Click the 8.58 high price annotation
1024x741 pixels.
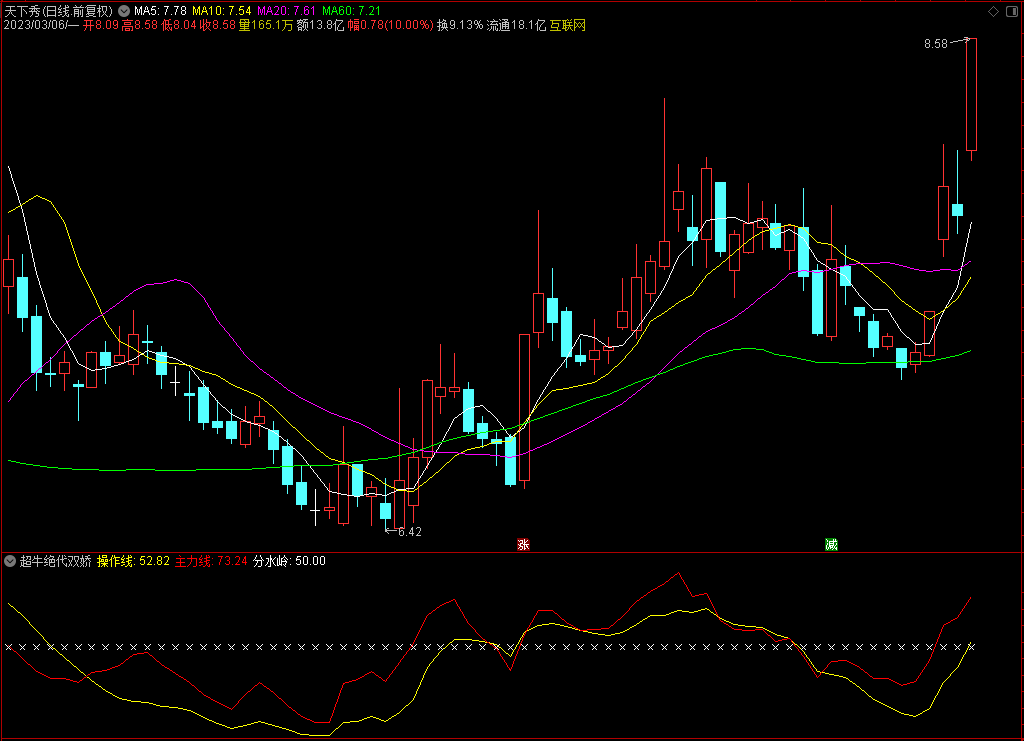935,44
